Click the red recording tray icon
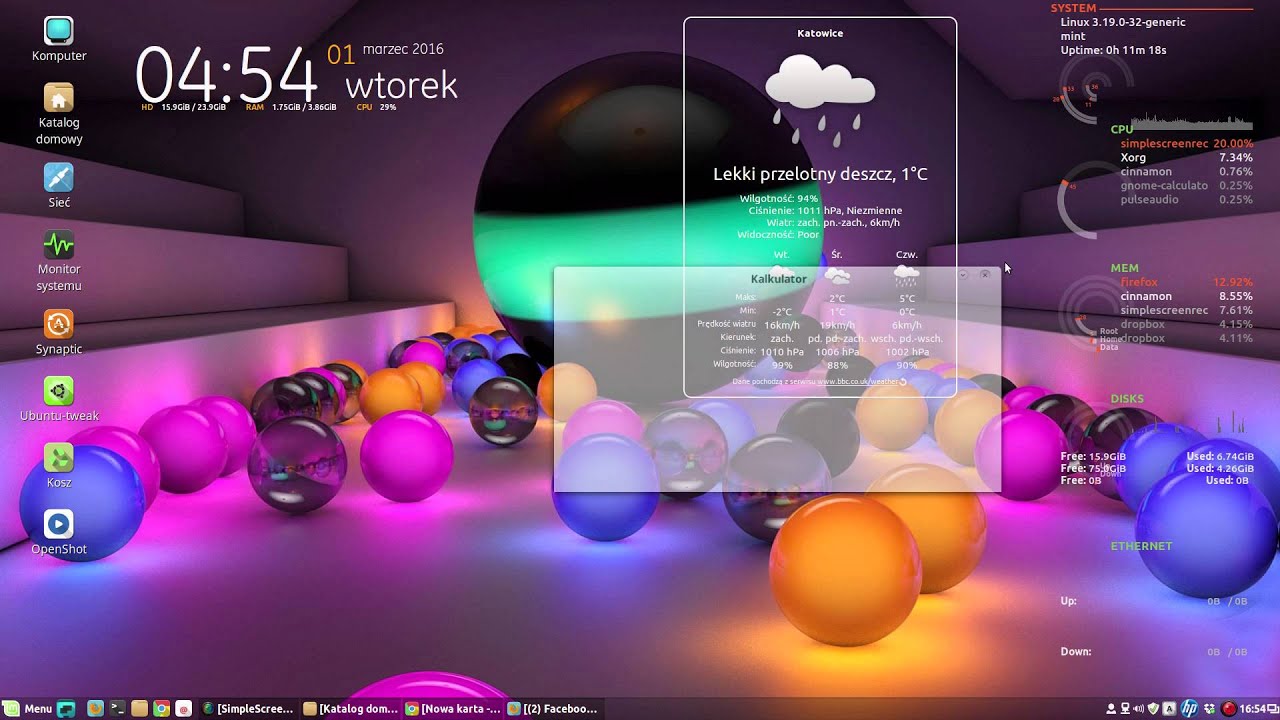The image size is (1280, 720). [1229, 709]
